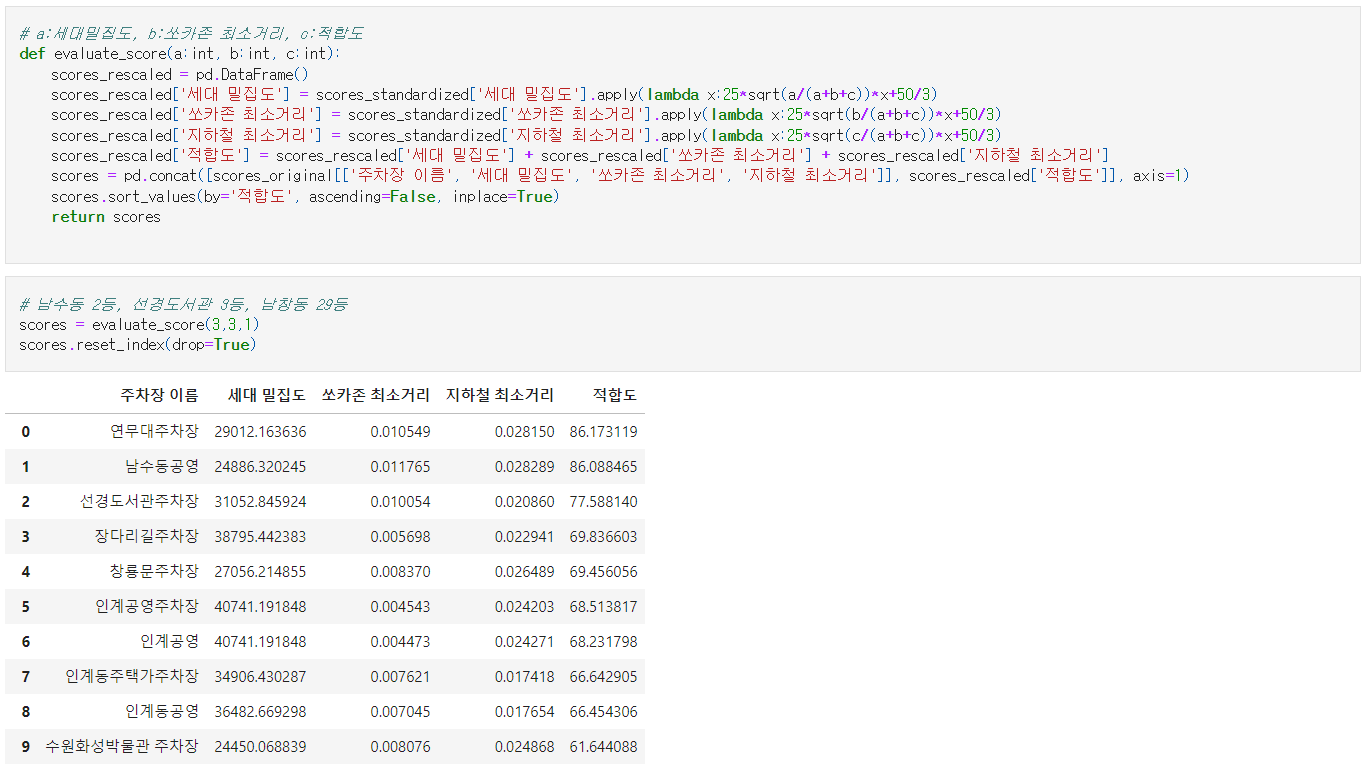This screenshot has width=1363, height=774.
Task: Click the '# a:세대밀집도' comment line
Action: [191, 34]
